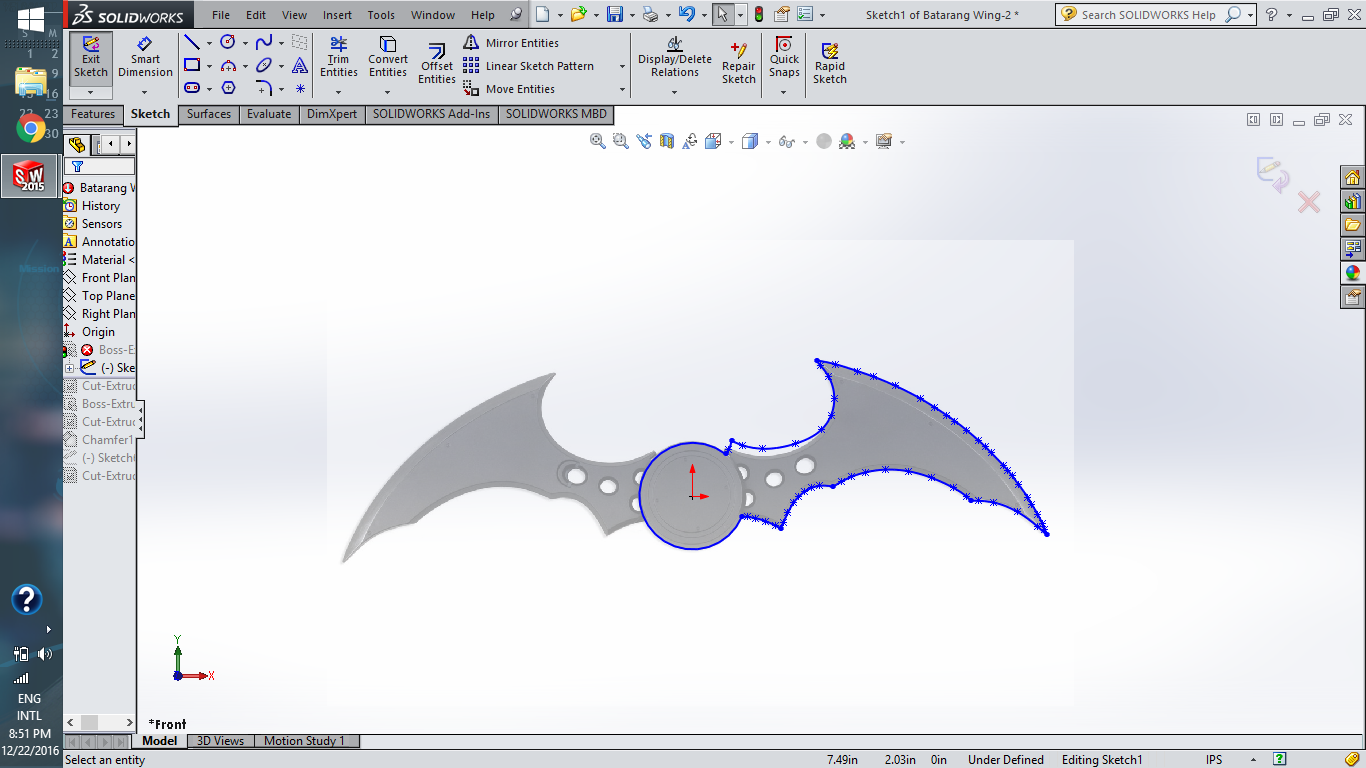Viewport: 1366px width, 768px height.
Task: Click the Zoom to Area icon
Action: click(x=621, y=142)
